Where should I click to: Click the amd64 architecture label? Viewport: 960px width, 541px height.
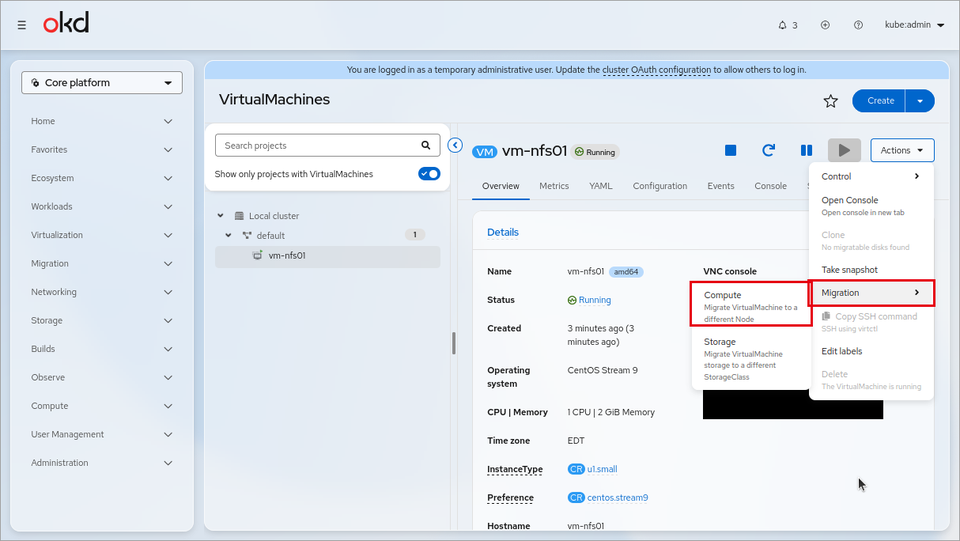tap(626, 272)
